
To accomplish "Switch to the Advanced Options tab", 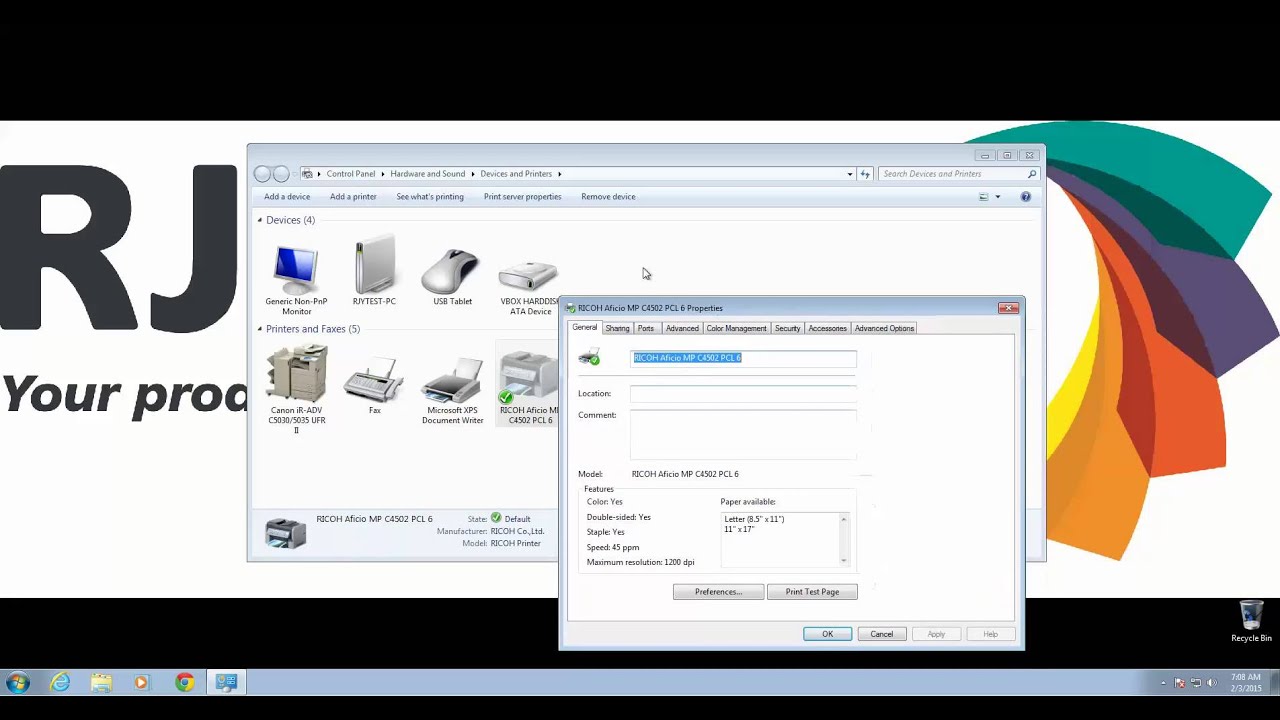I will (884, 328).
